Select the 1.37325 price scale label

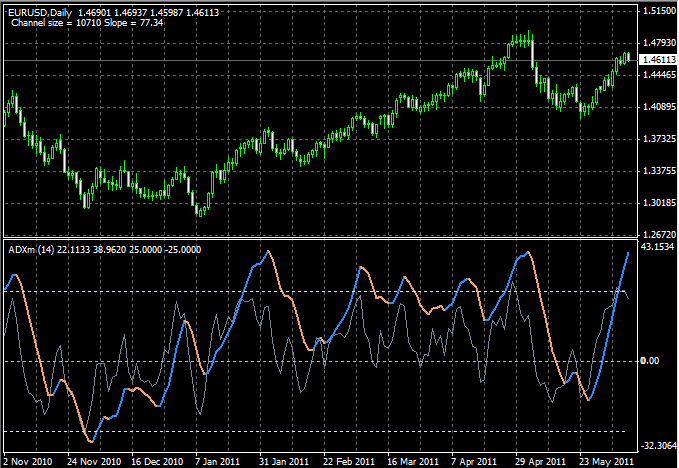(660, 139)
